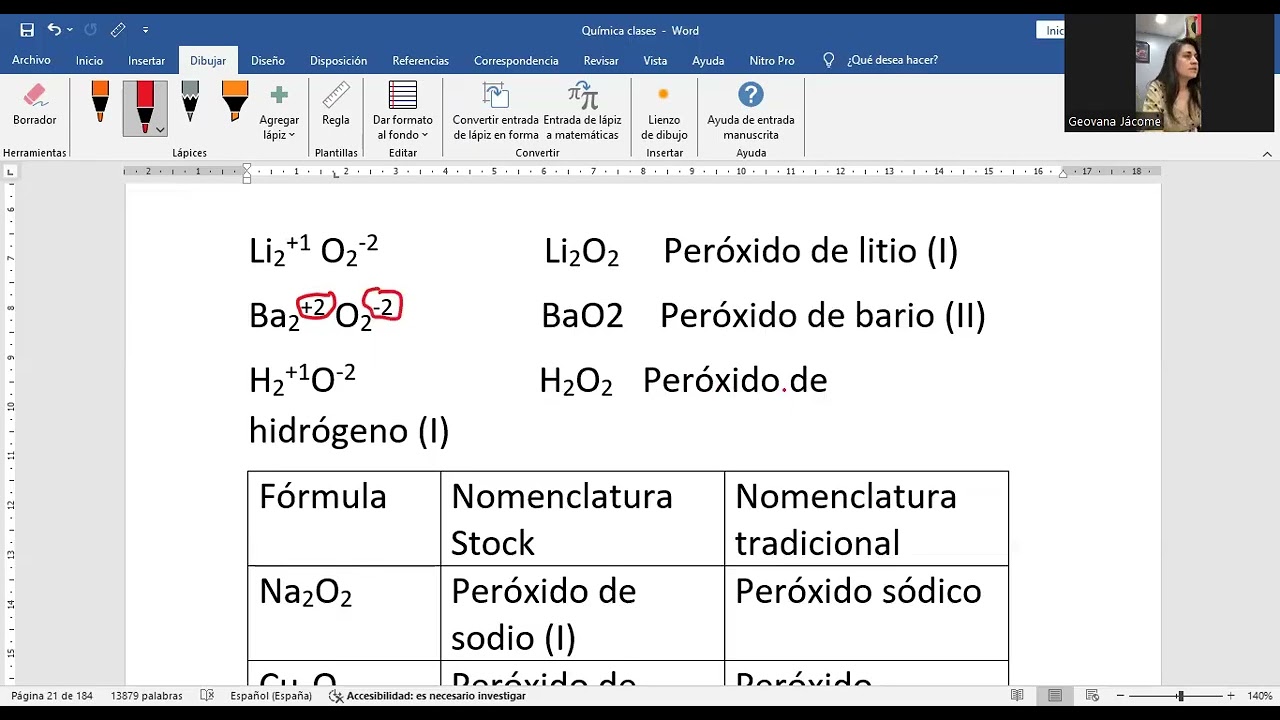Open the Diseño tab
Screen dimensions: 1280x720
[x=267, y=60]
